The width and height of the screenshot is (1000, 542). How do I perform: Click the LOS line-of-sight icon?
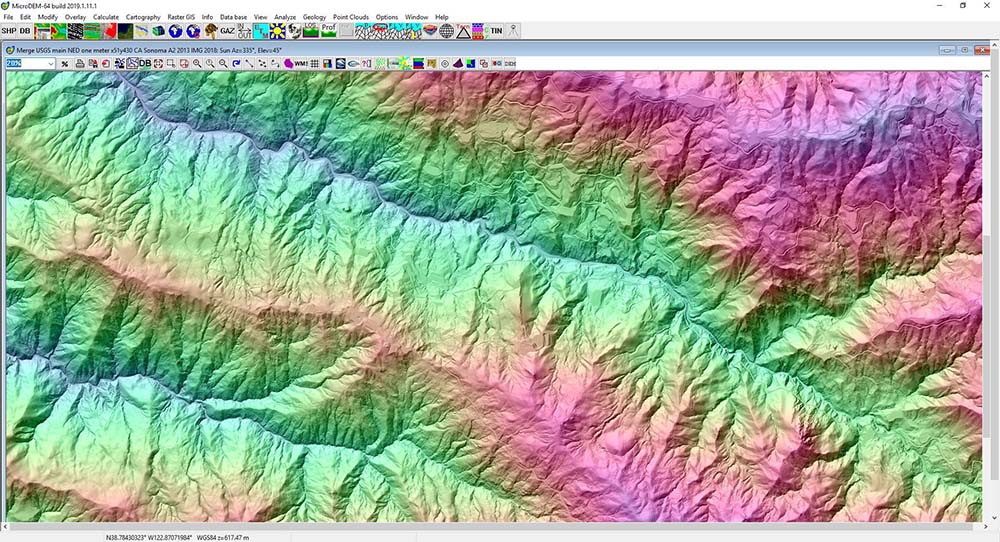pyautogui.click(x=311, y=31)
